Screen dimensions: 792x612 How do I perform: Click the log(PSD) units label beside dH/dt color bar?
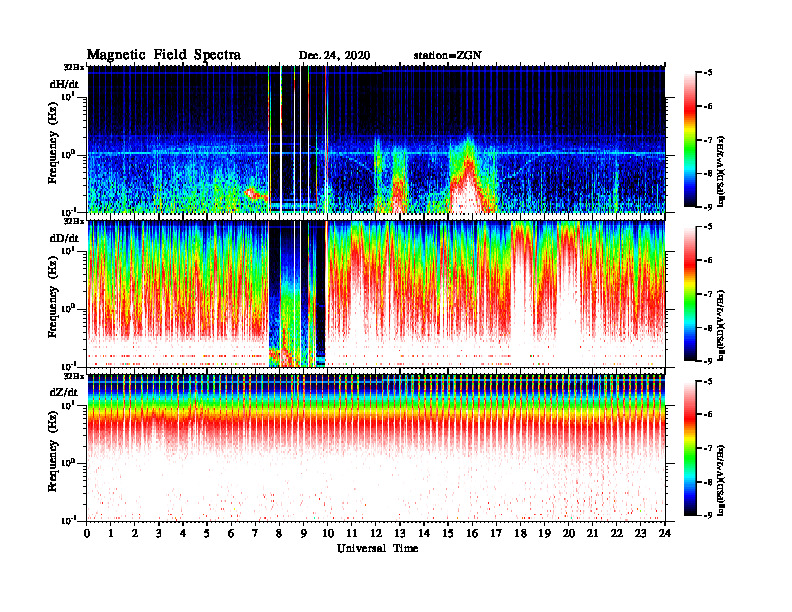(721, 172)
